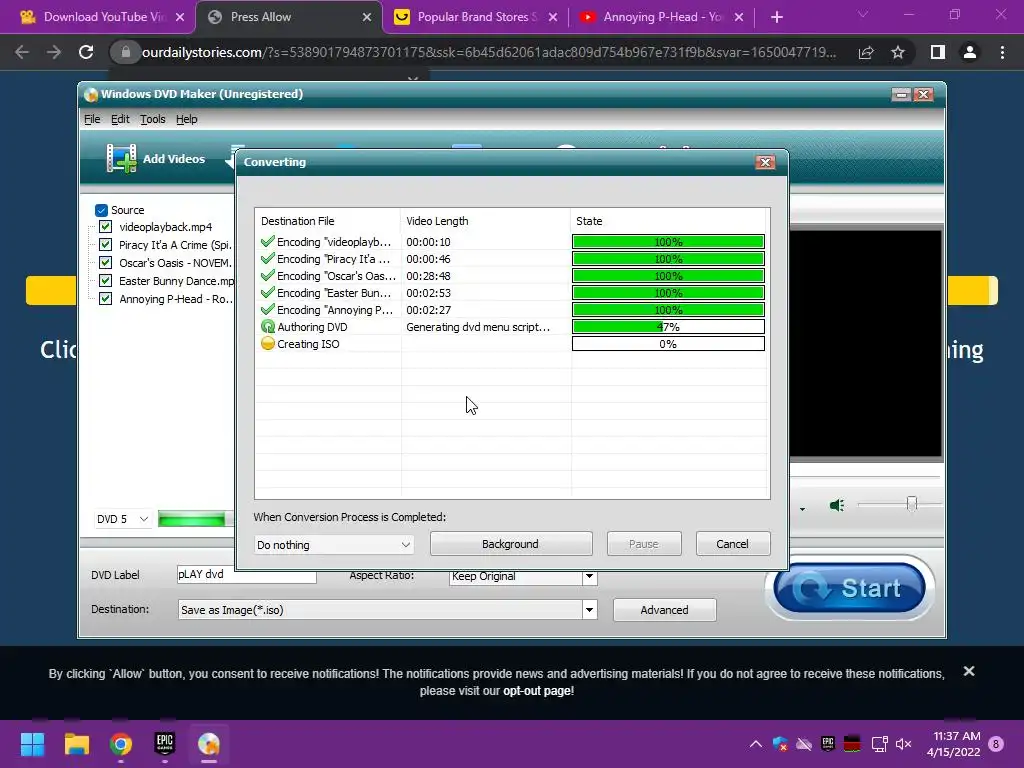
Task: Follow the opt-out page link
Action: click(538, 691)
